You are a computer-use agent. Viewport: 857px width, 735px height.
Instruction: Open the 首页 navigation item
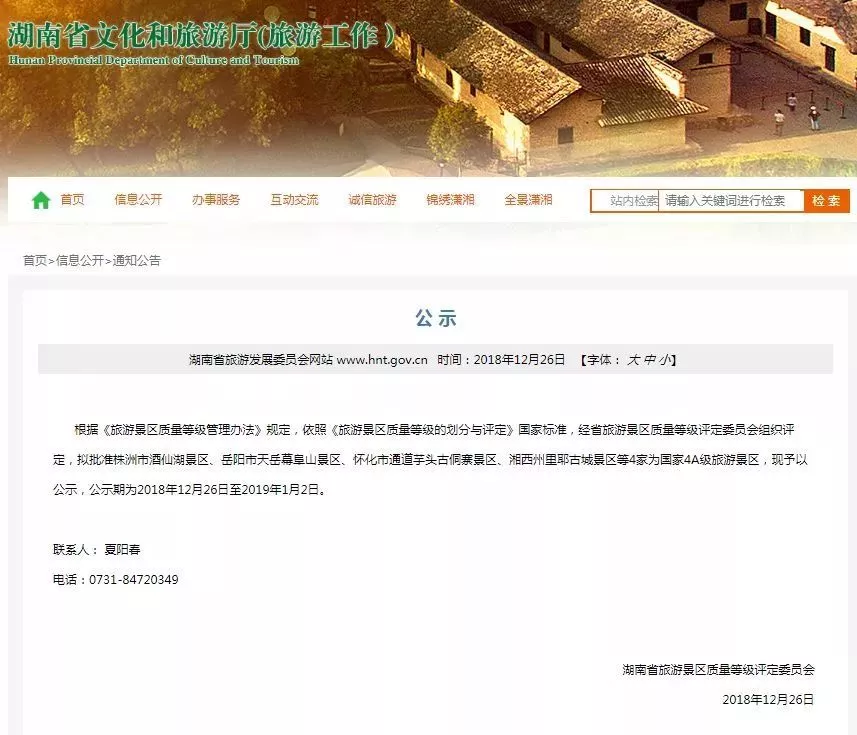point(72,200)
